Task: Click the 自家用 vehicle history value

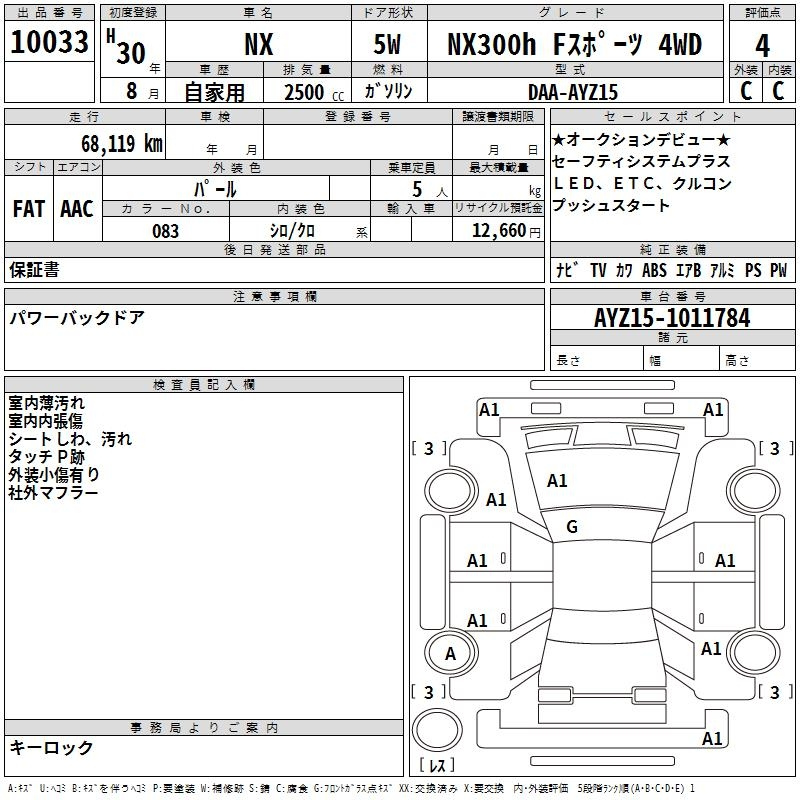Action: [x=214, y=92]
